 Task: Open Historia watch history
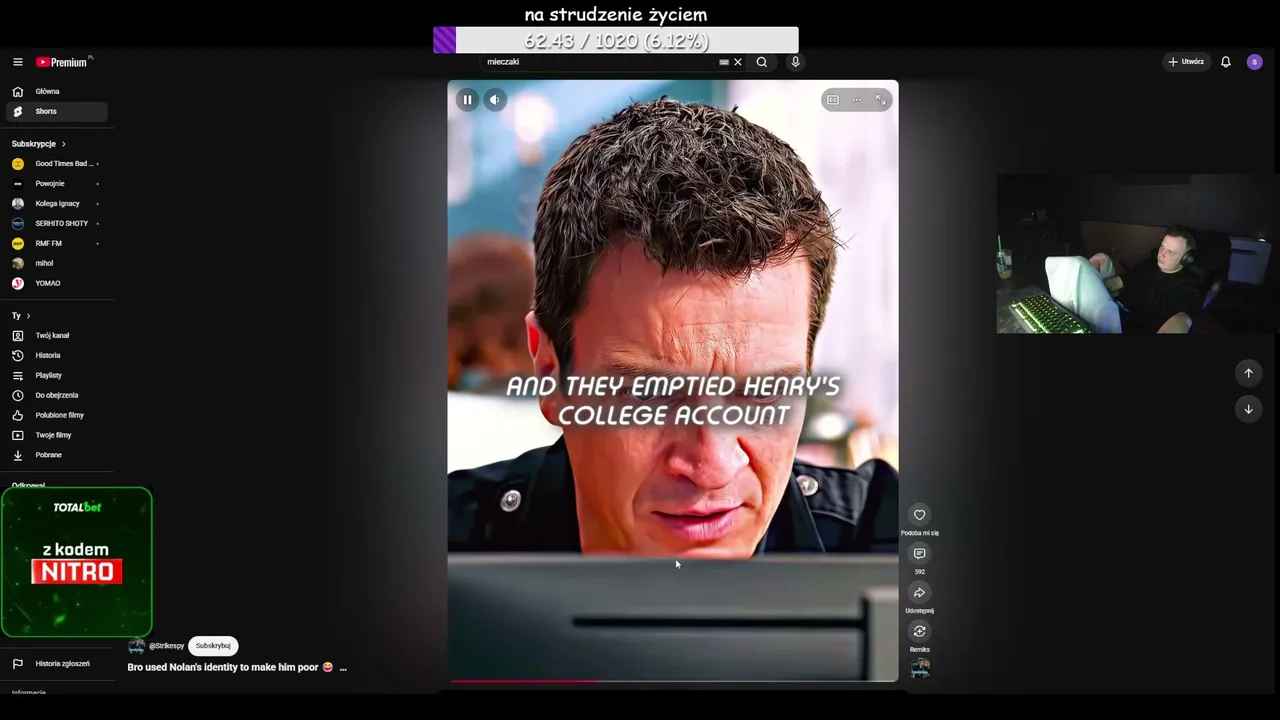click(56, 355)
